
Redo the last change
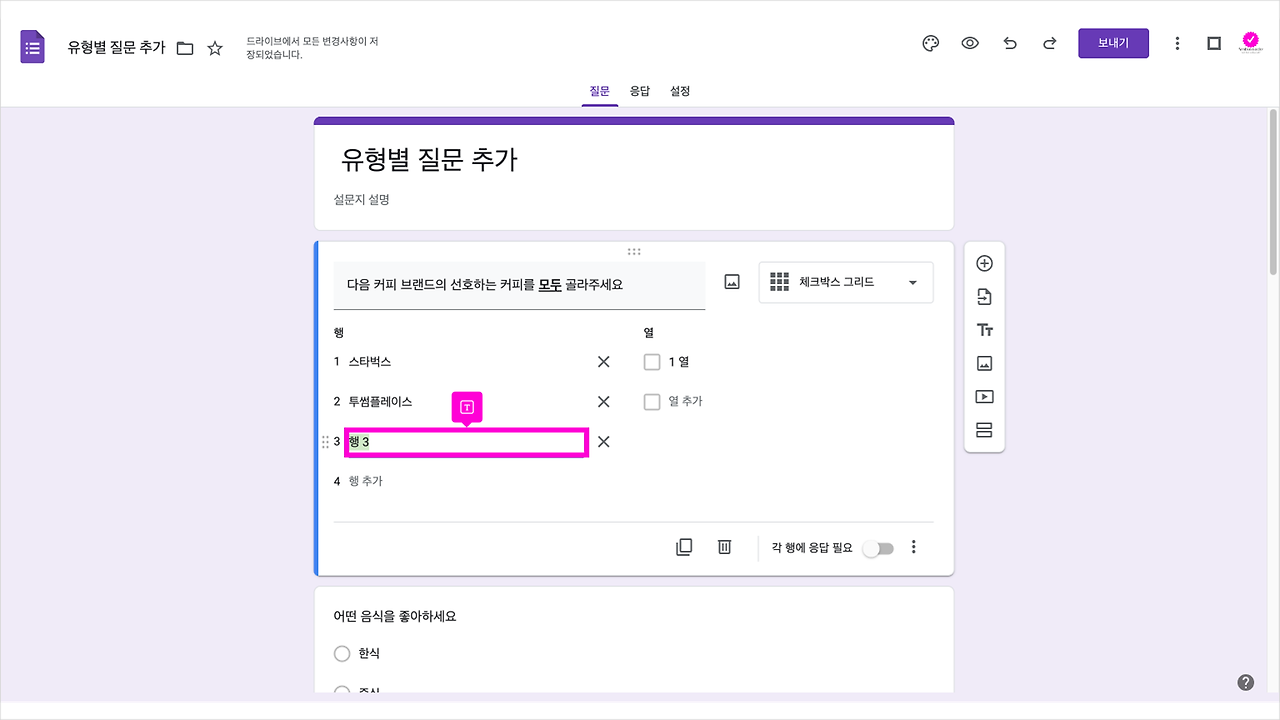tap(1049, 43)
